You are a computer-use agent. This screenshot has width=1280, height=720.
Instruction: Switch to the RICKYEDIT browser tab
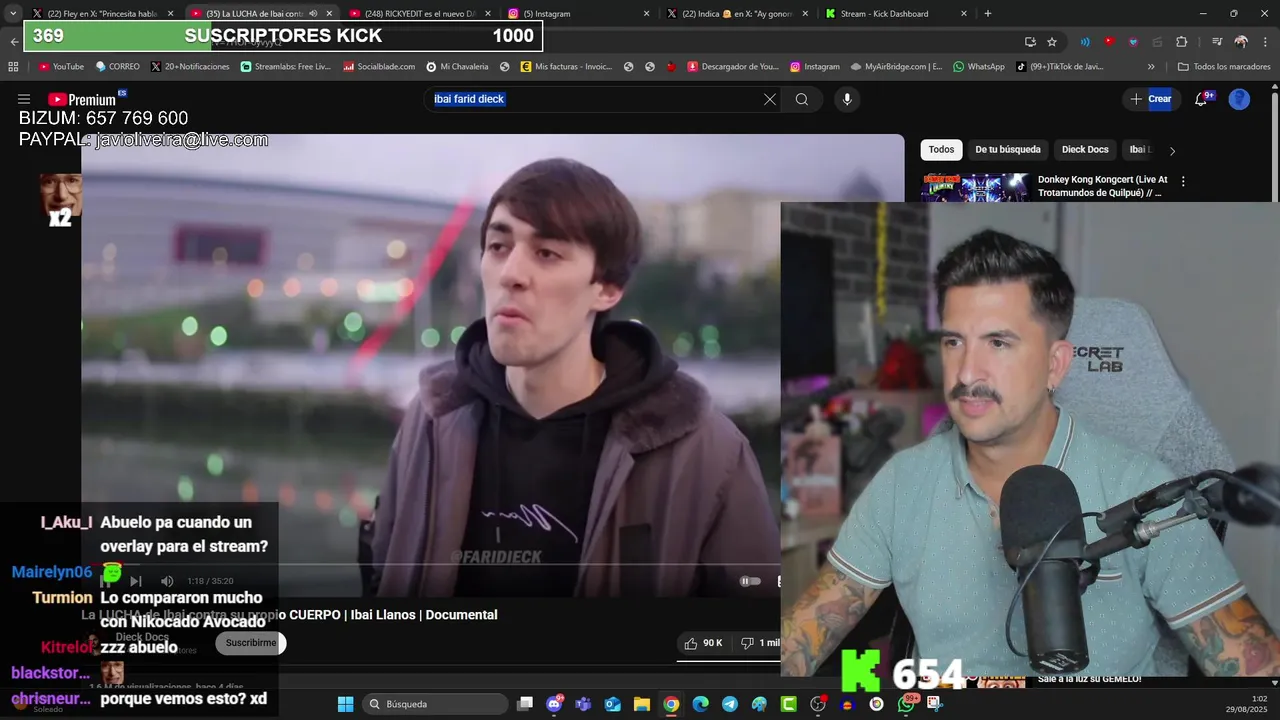click(420, 14)
